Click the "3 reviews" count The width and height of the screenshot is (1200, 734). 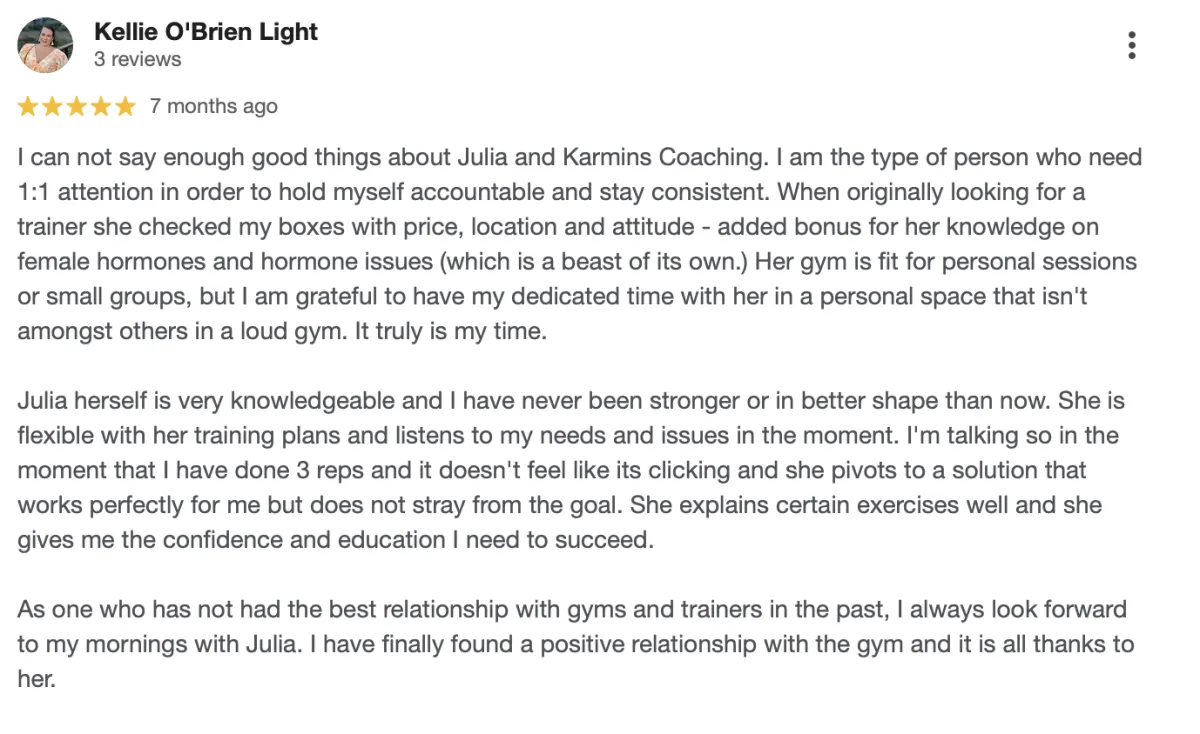(138, 60)
